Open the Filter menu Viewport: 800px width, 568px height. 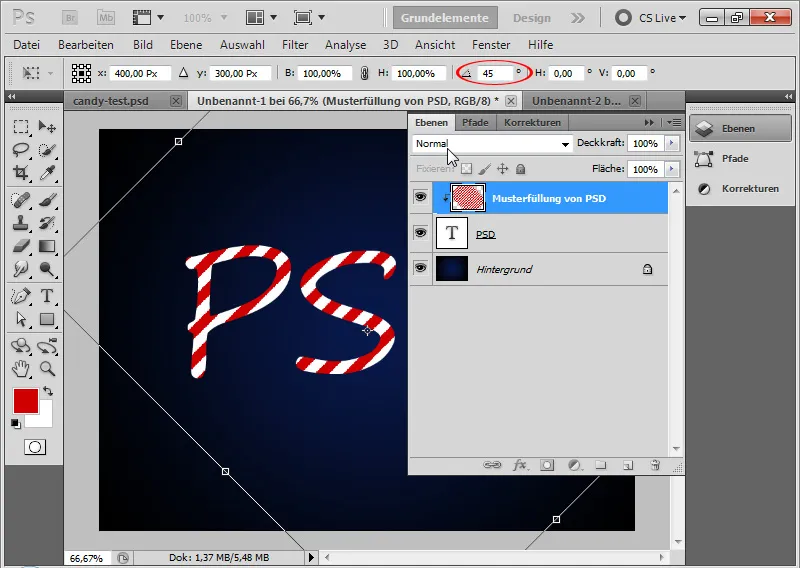point(295,45)
